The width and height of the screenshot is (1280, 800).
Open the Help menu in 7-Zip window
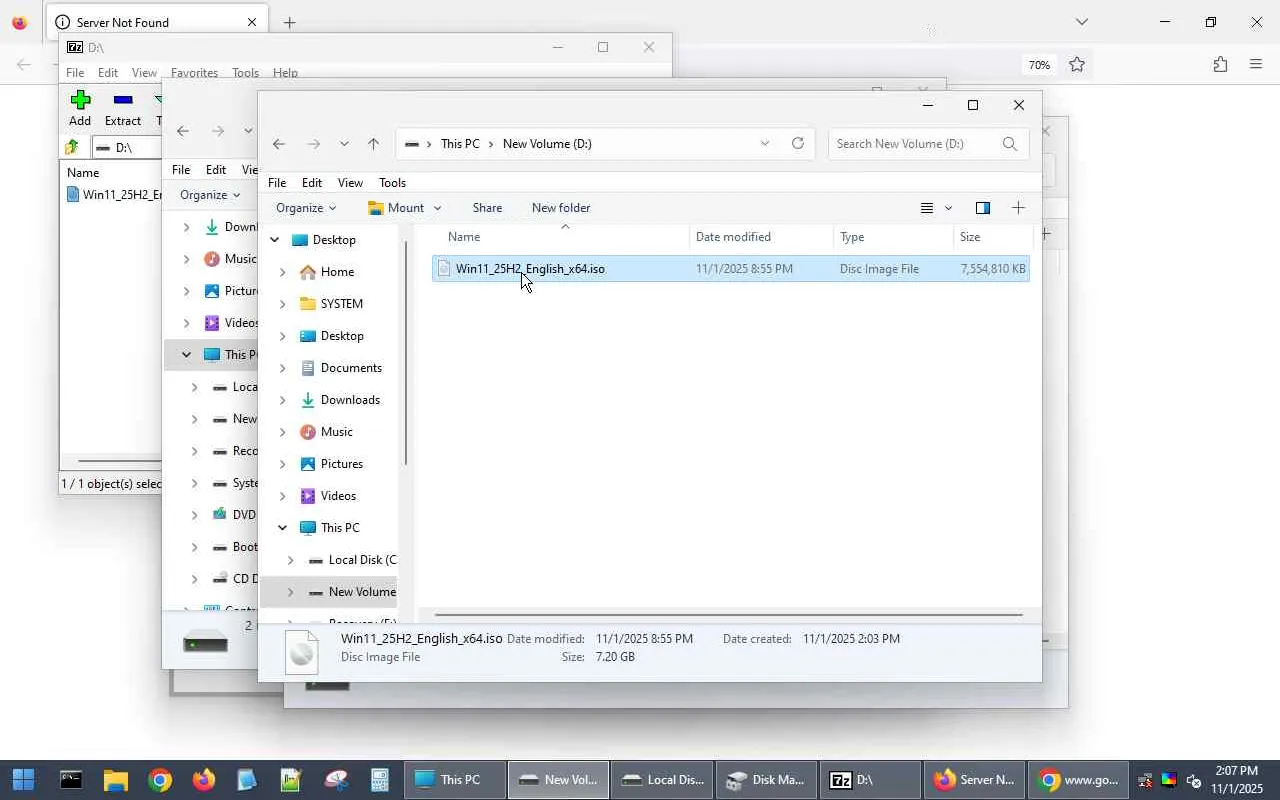pos(285,73)
